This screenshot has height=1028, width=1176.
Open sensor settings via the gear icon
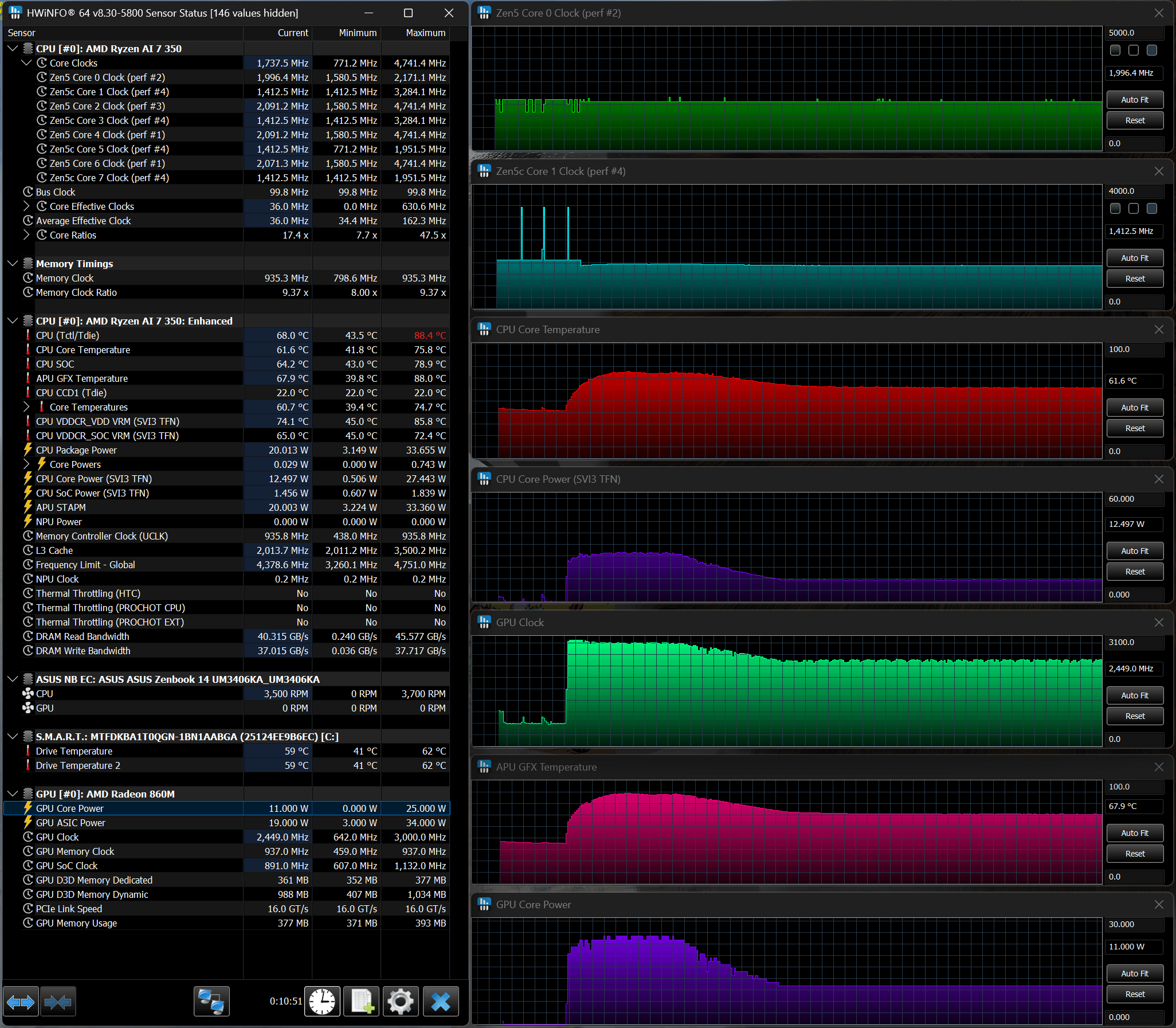click(x=401, y=1002)
